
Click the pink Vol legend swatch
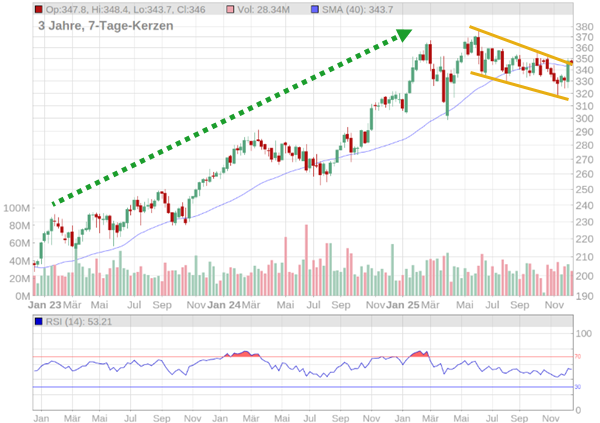232,9
